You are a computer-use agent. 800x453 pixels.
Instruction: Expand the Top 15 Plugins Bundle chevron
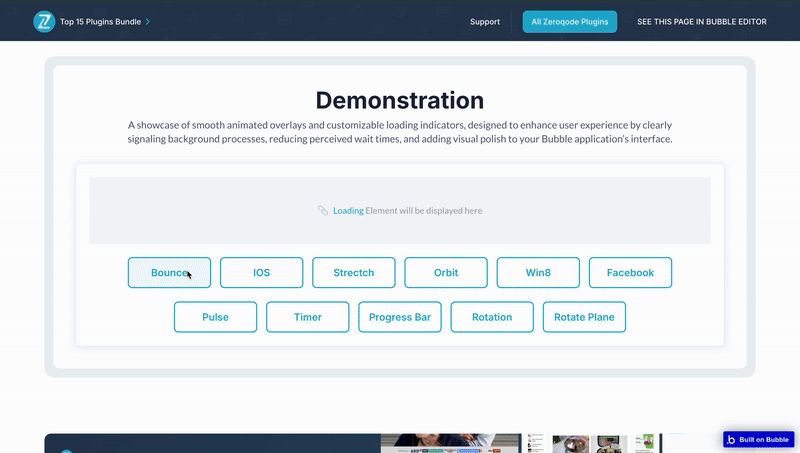coord(148,21)
